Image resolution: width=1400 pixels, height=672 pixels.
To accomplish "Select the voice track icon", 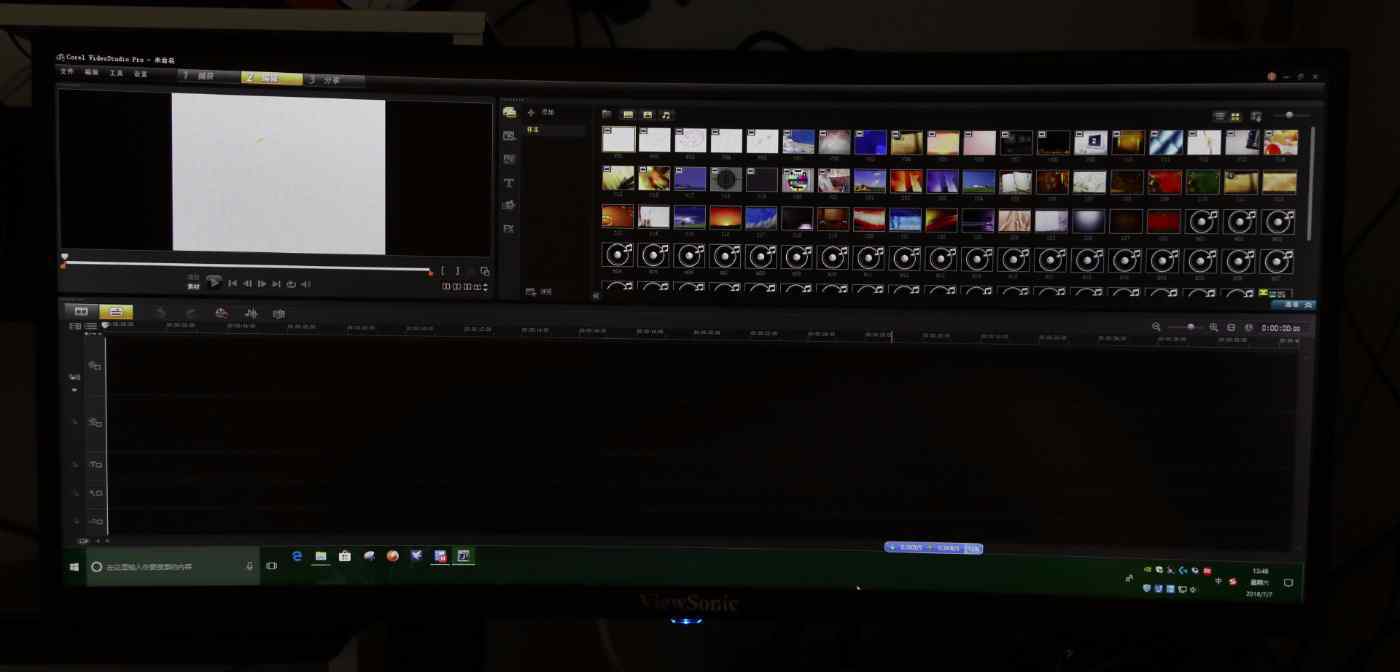I will point(95,493).
